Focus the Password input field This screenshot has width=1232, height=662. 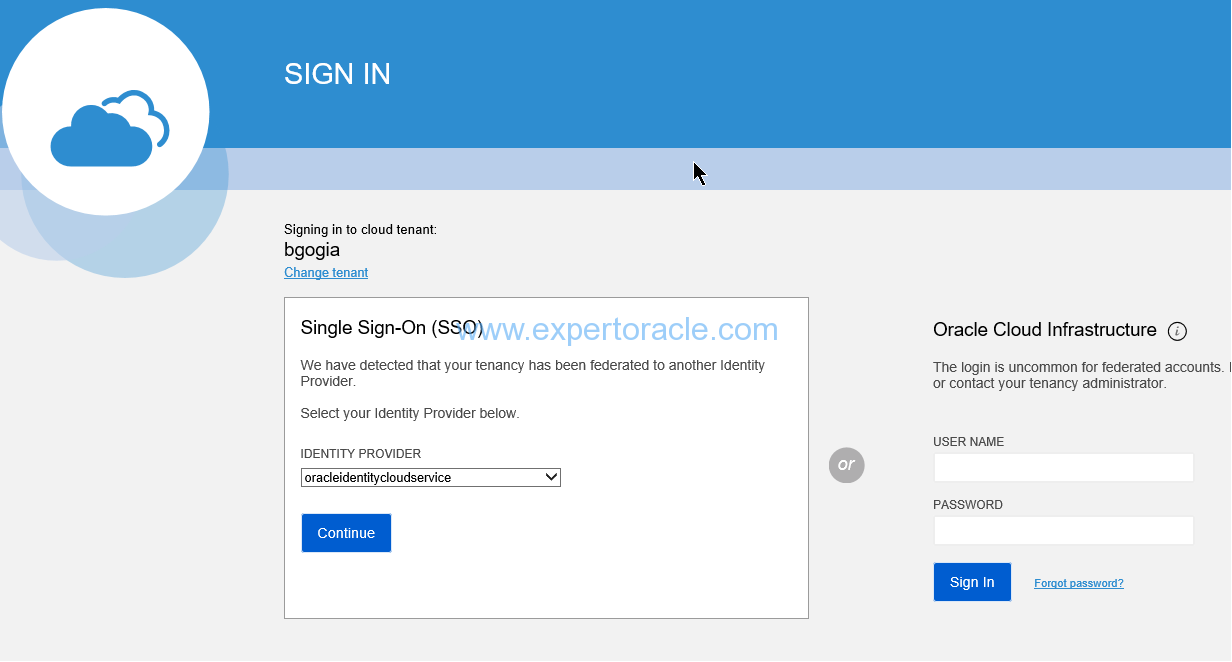point(1064,530)
